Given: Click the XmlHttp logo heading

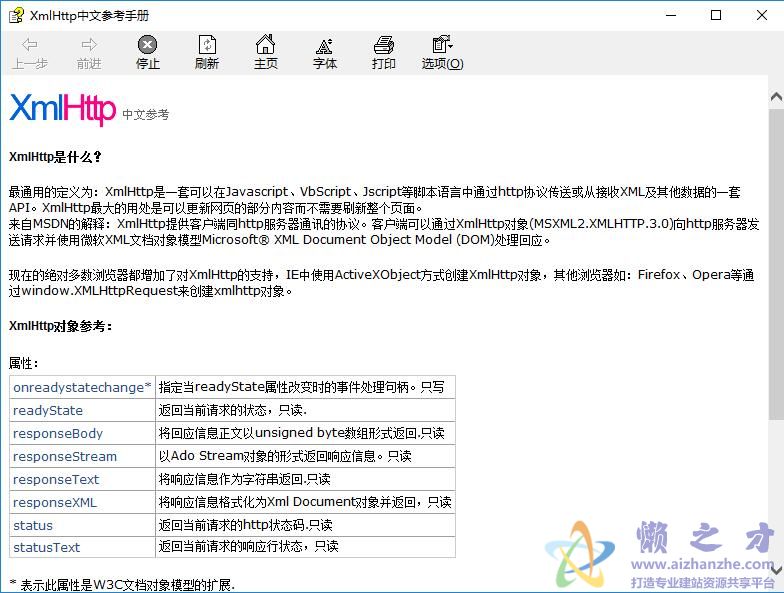Looking at the screenshot, I should pyautogui.click(x=62, y=109).
